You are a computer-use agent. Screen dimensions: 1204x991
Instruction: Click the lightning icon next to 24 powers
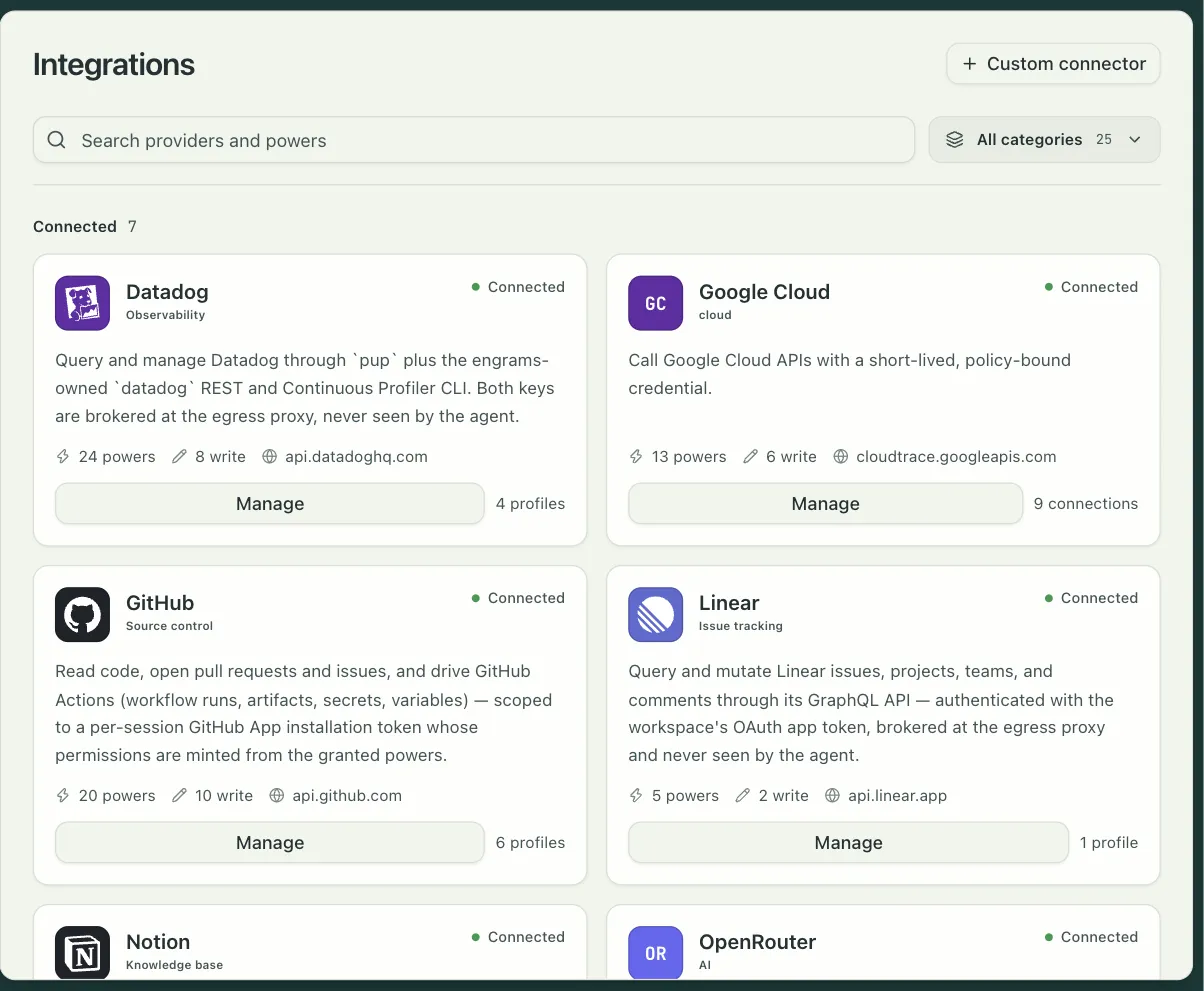point(63,456)
